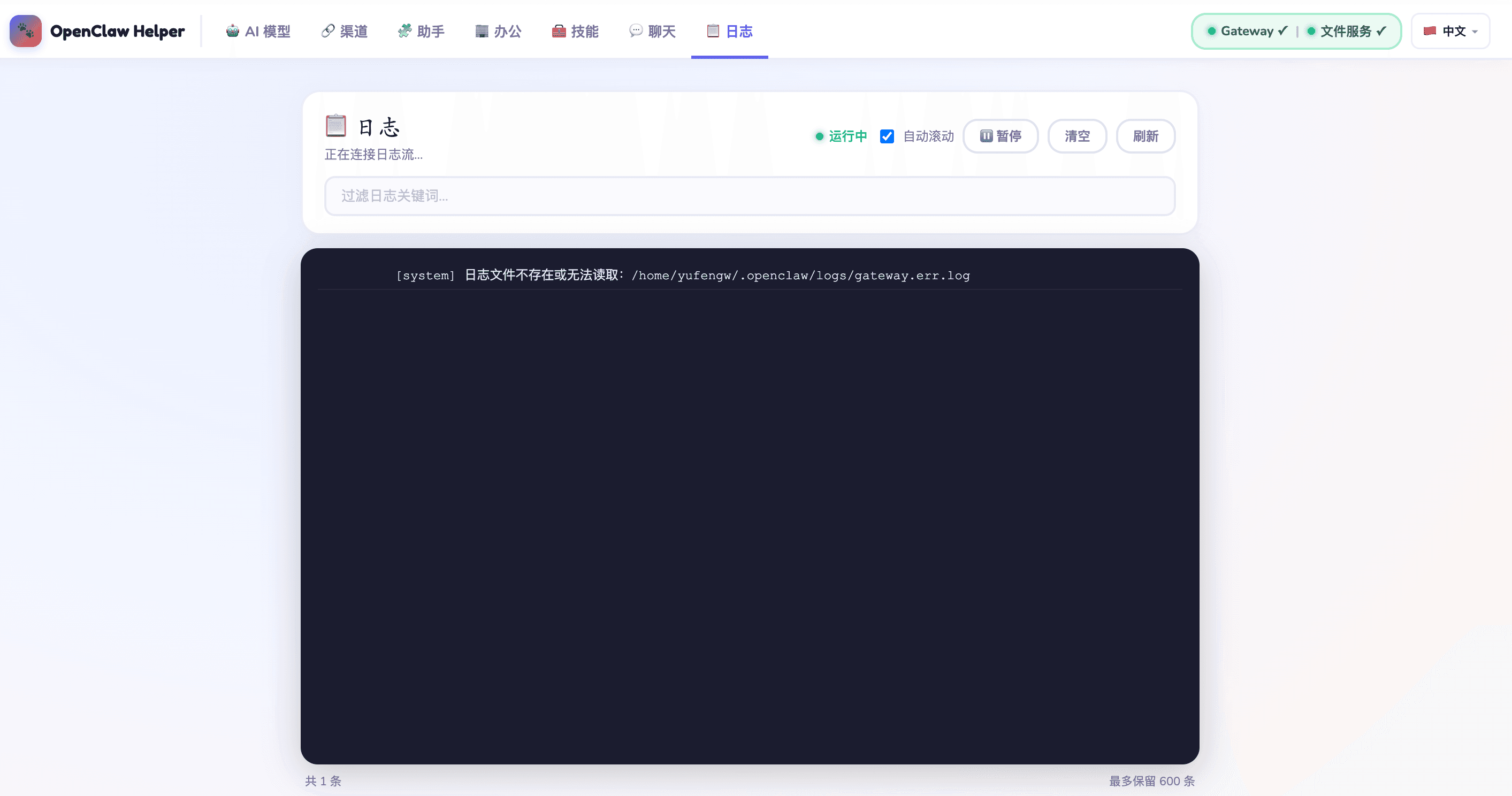This screenshot has width=1512, height=796.
Task: Click the toolbox icon for 技能
Action: click(559, 31)
